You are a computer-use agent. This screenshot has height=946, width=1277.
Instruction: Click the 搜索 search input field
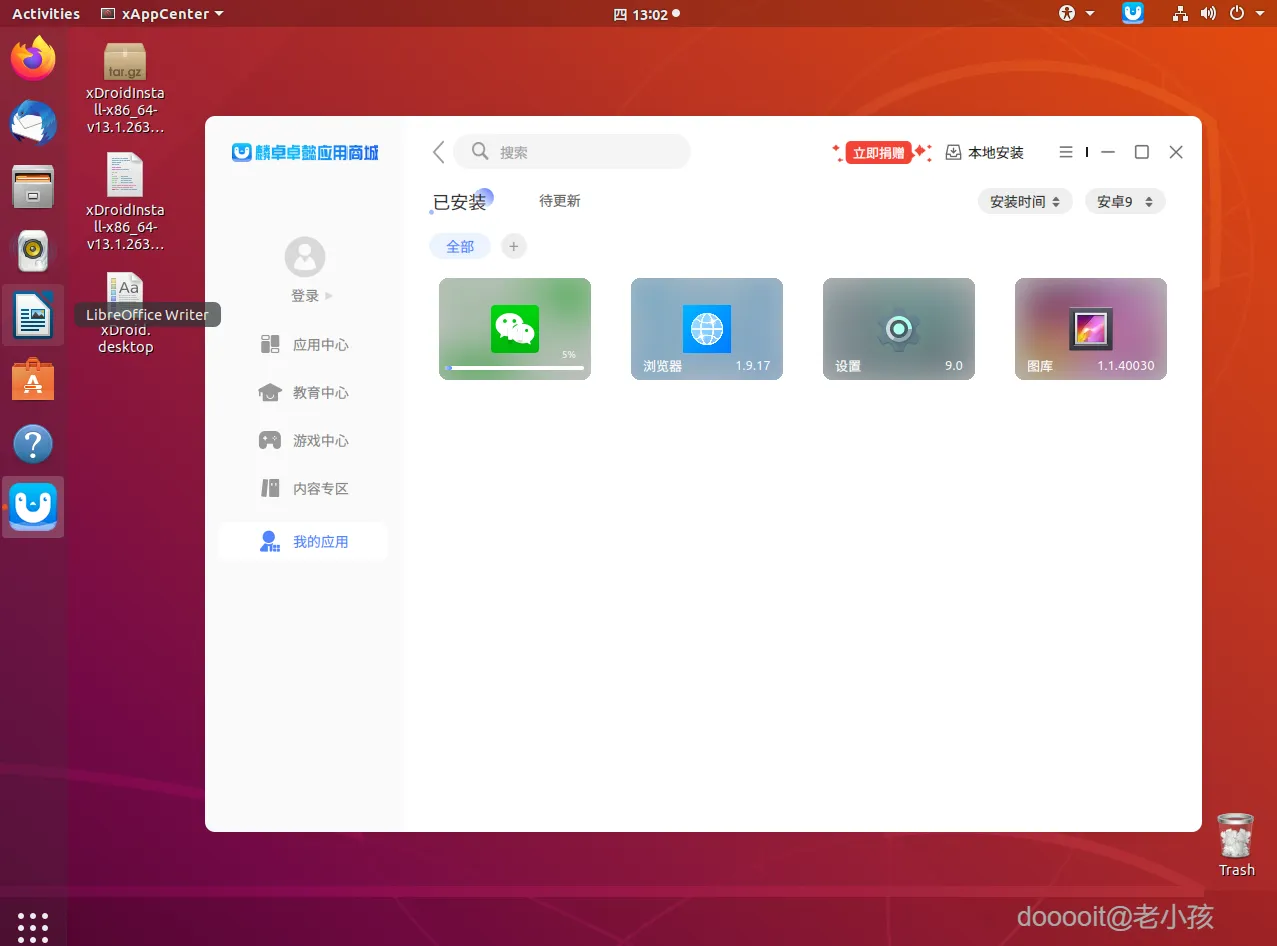click(x=572, y=152)
